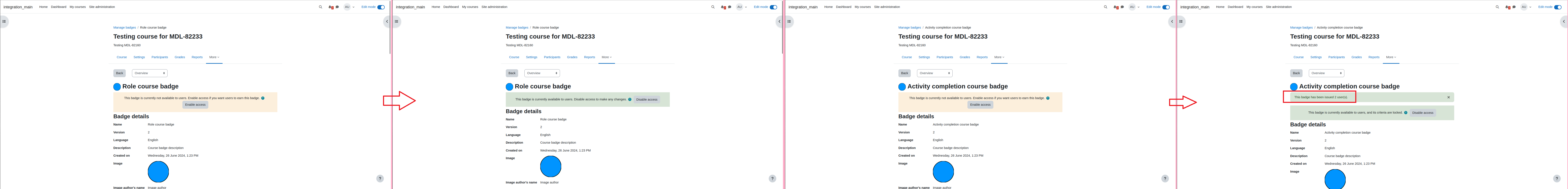Open Overview dropdown in Role badge Enable-access panel
The height and width of the screenshot is (189, 1568).
click(150, 73)
